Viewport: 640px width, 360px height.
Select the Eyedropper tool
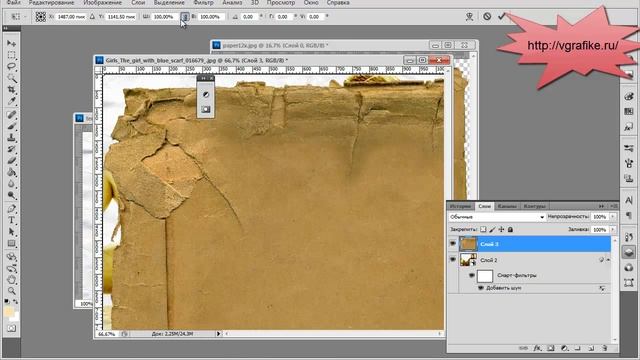[x=11, y=101]
